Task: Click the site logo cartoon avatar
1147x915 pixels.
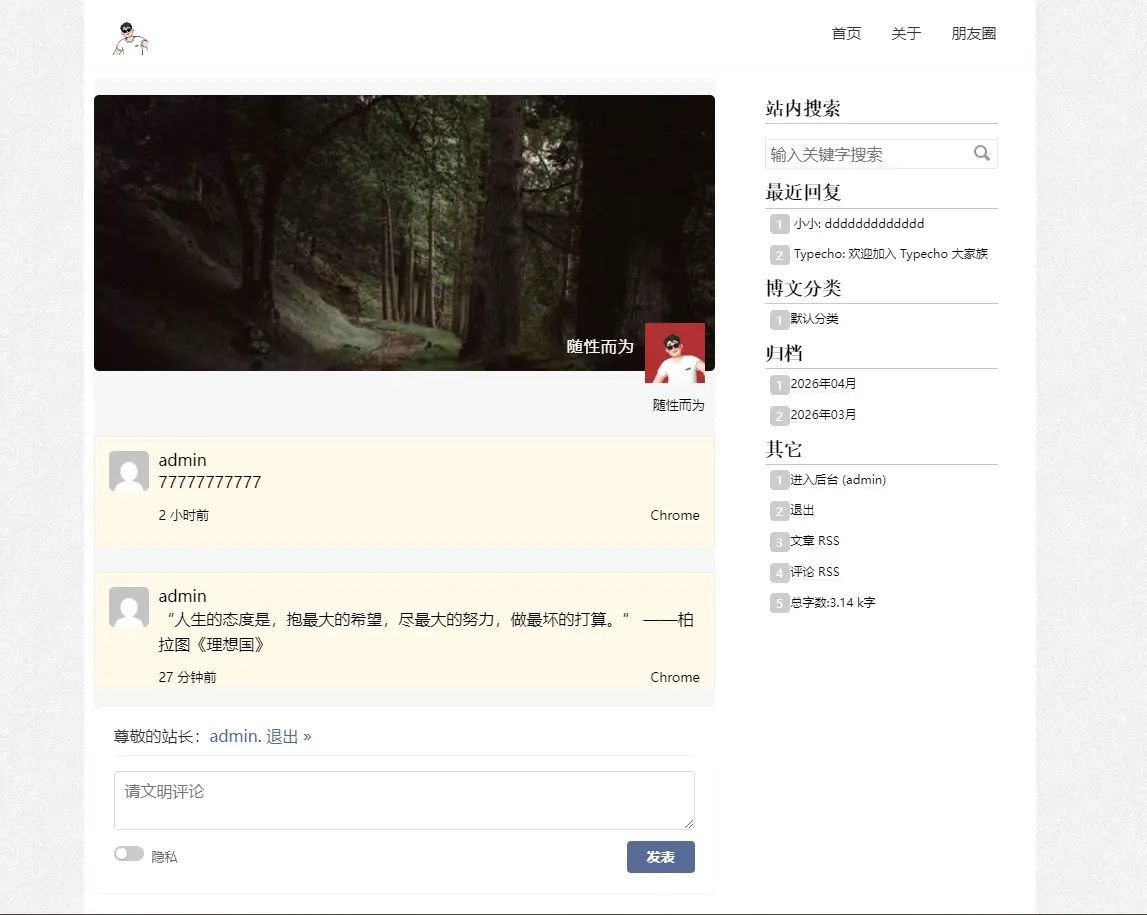Action: pos(130,39)
